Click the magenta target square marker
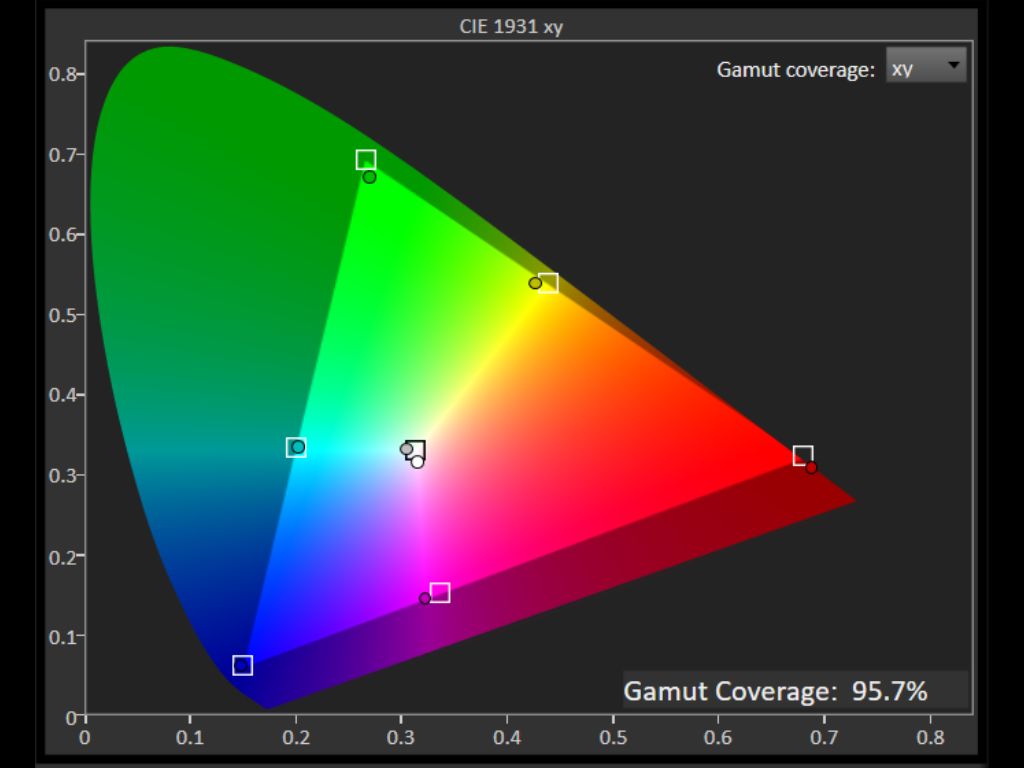The height and width of the screenshot is (768, 1024). pyautogui.click(x=440, y=593)
